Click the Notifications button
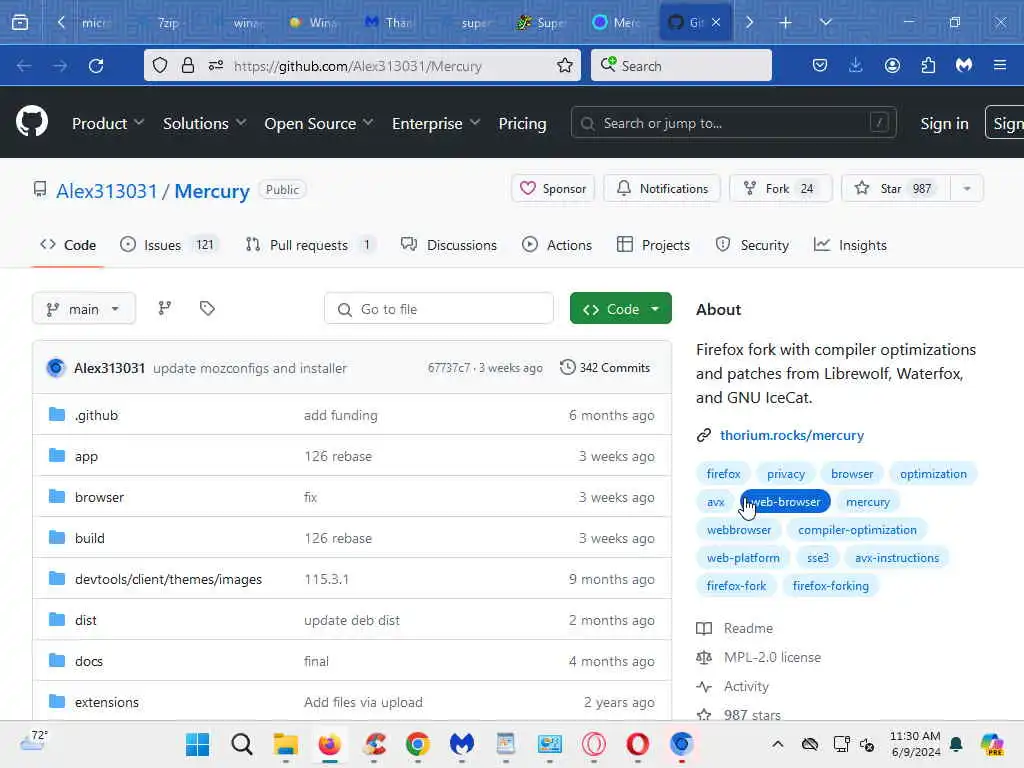Screen dimensions: 1024x768 [662, 189]
